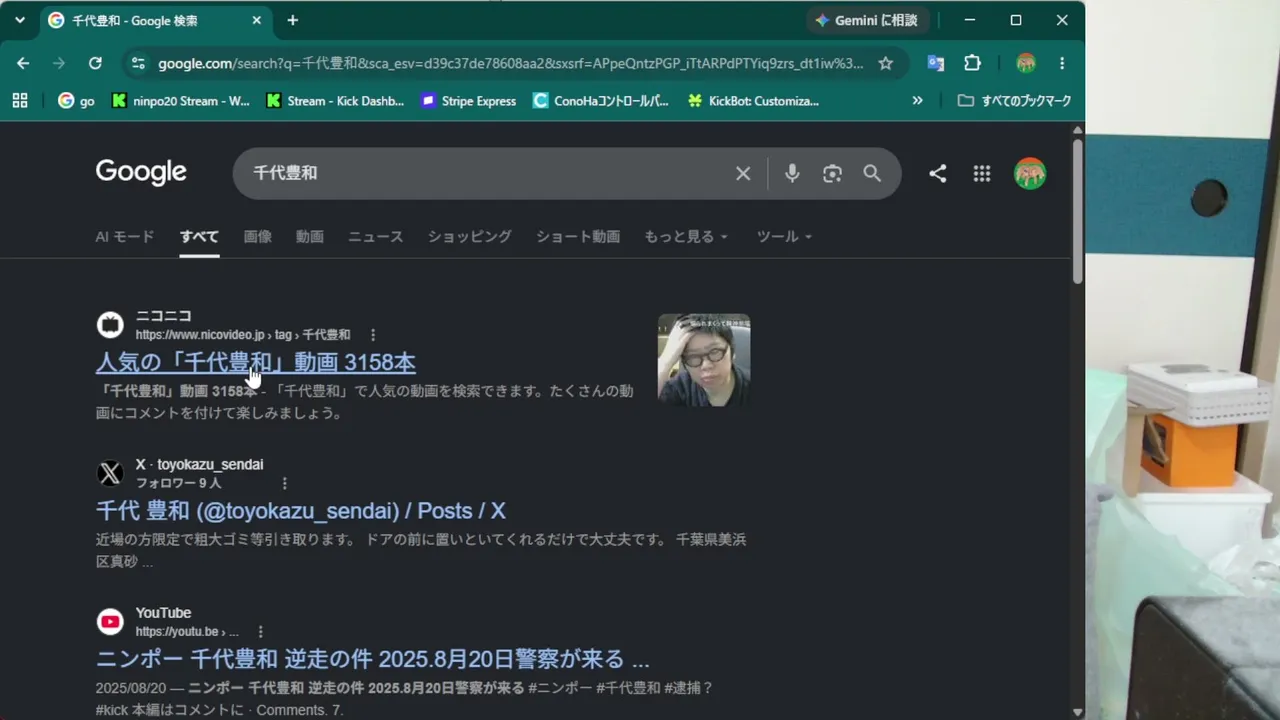
Task: Open the 千代 豊和 (@toyokazu_sendai) X result
Action: tap(301, 511)
